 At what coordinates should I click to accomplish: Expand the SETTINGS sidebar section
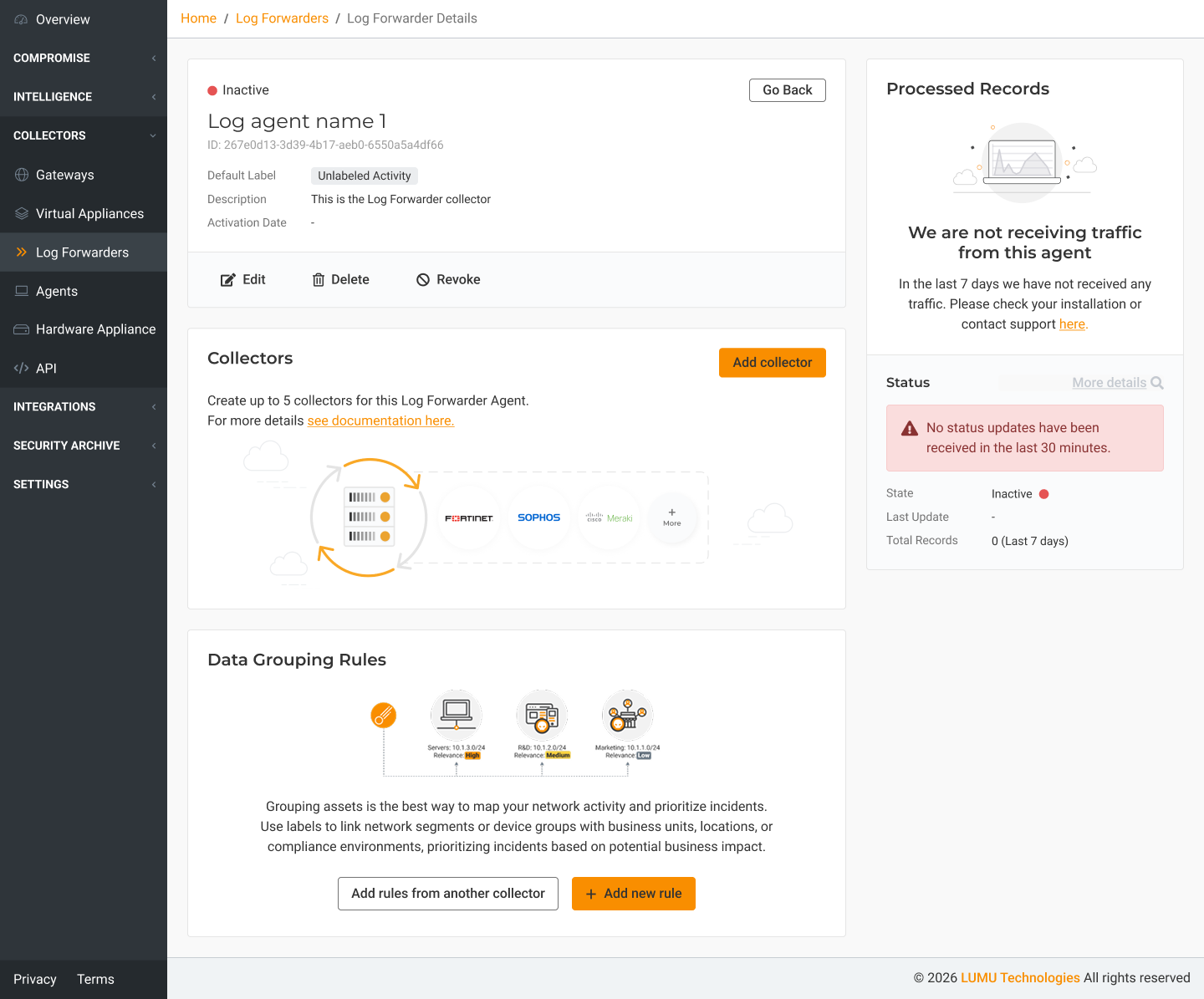[x=84, y=484]
